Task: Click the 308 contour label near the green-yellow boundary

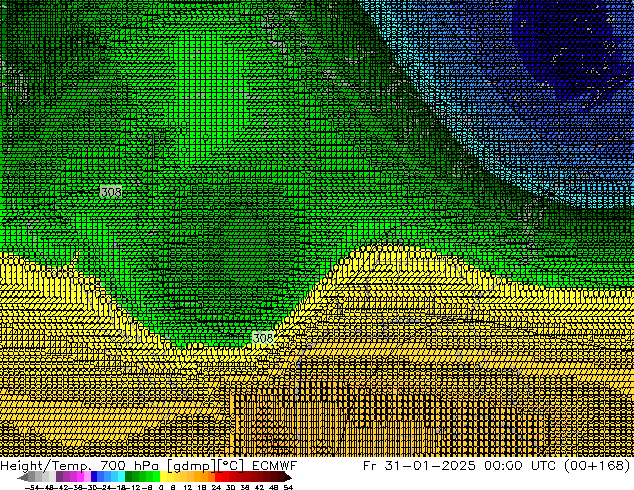Action: coord(263,338)
